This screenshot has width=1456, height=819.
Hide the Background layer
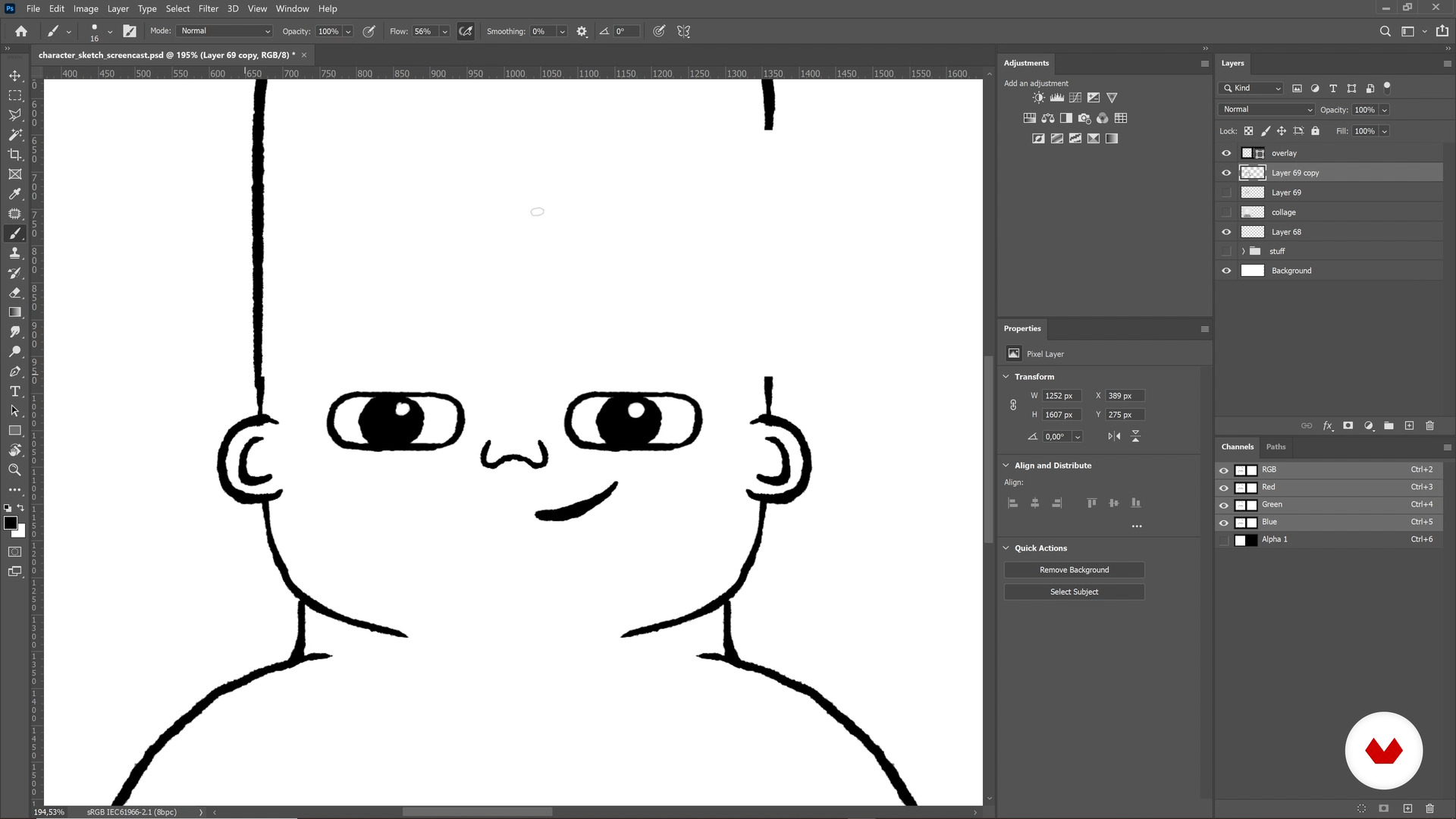[x=1226, y=271]
